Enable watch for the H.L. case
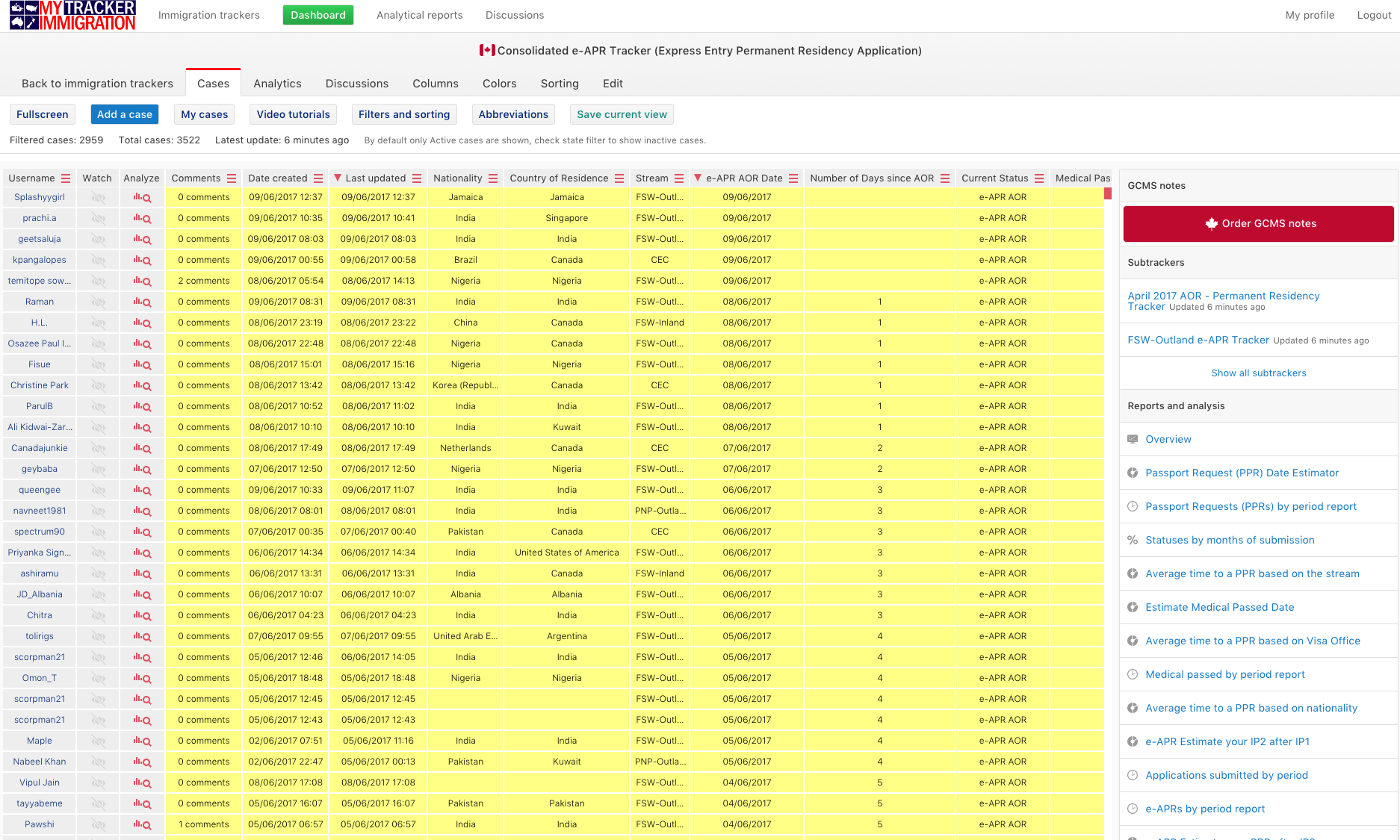Image resolution: width=1400 pixels, height=840 pixels. (98, 323)
